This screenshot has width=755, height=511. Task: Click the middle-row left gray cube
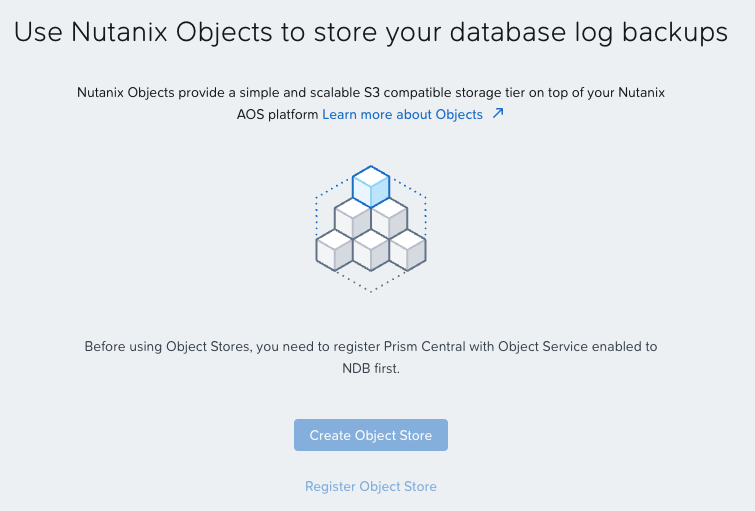[x=352, y=218]
